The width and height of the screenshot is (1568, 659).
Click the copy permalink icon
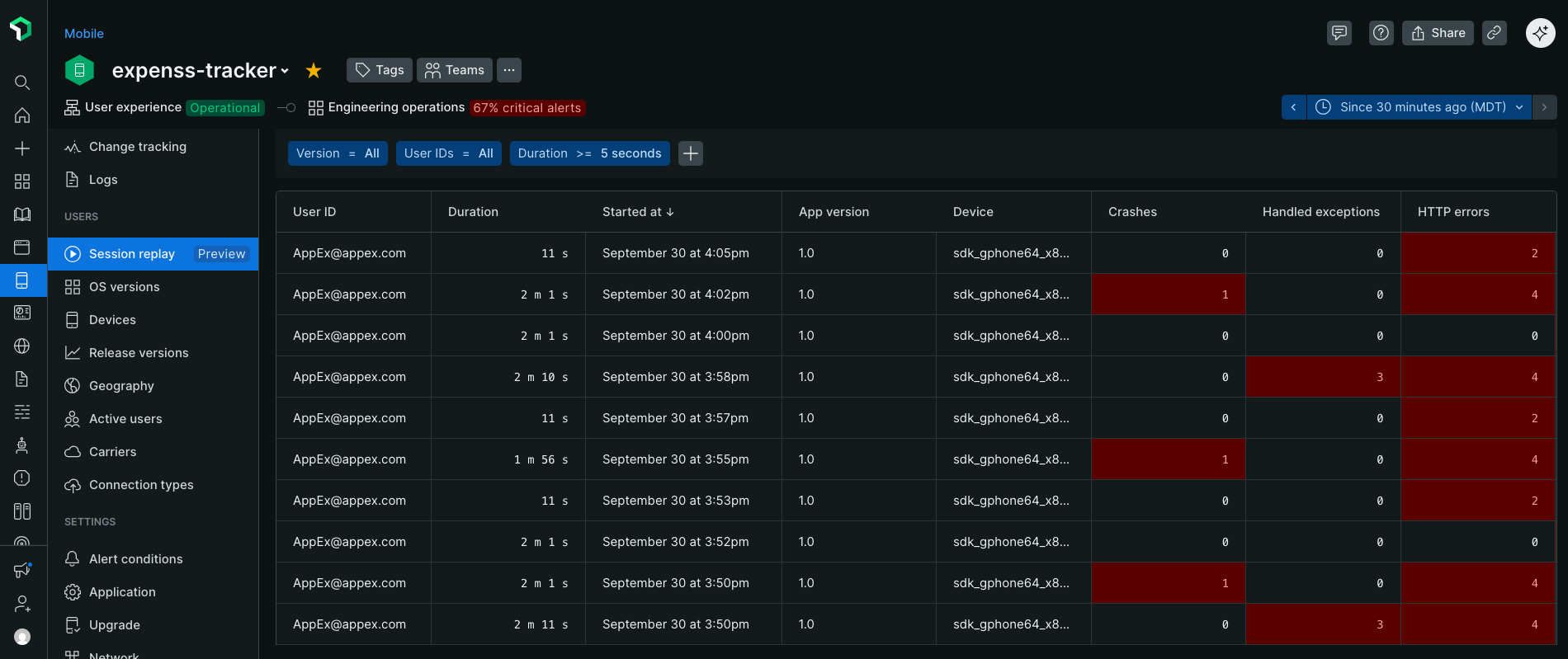(1494, 33)
